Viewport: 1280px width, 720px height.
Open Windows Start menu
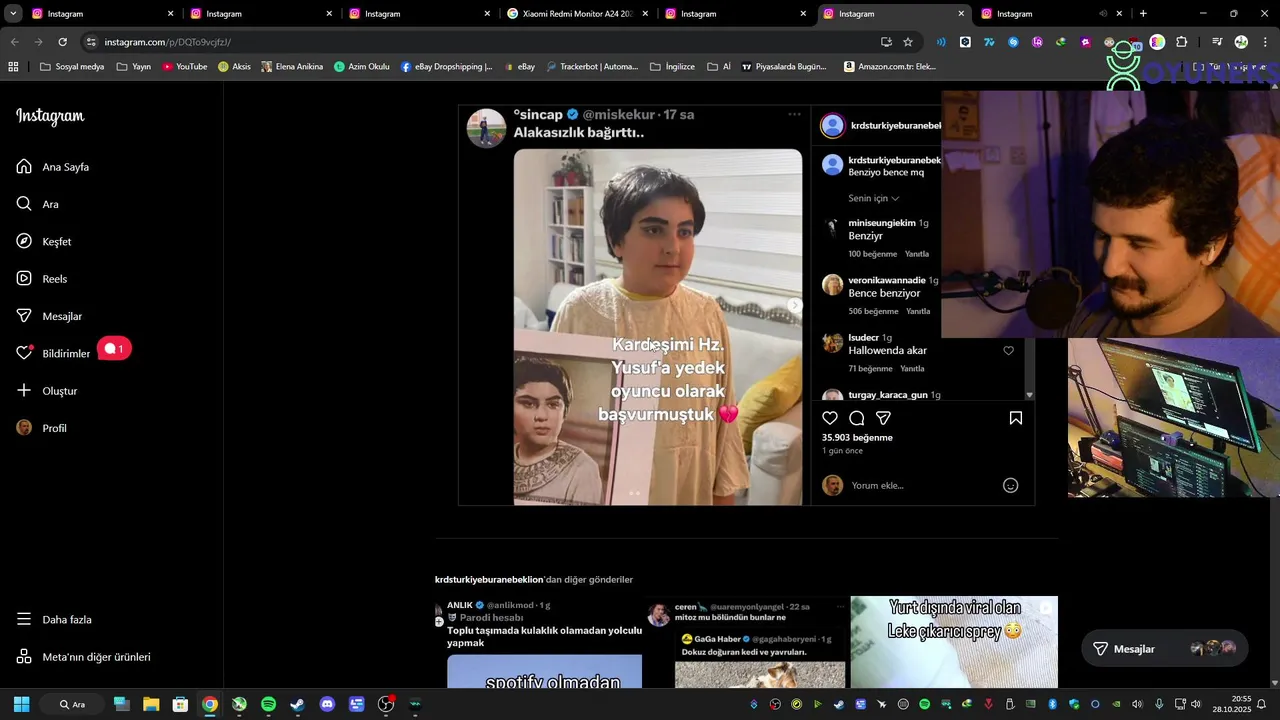(21, 704)
